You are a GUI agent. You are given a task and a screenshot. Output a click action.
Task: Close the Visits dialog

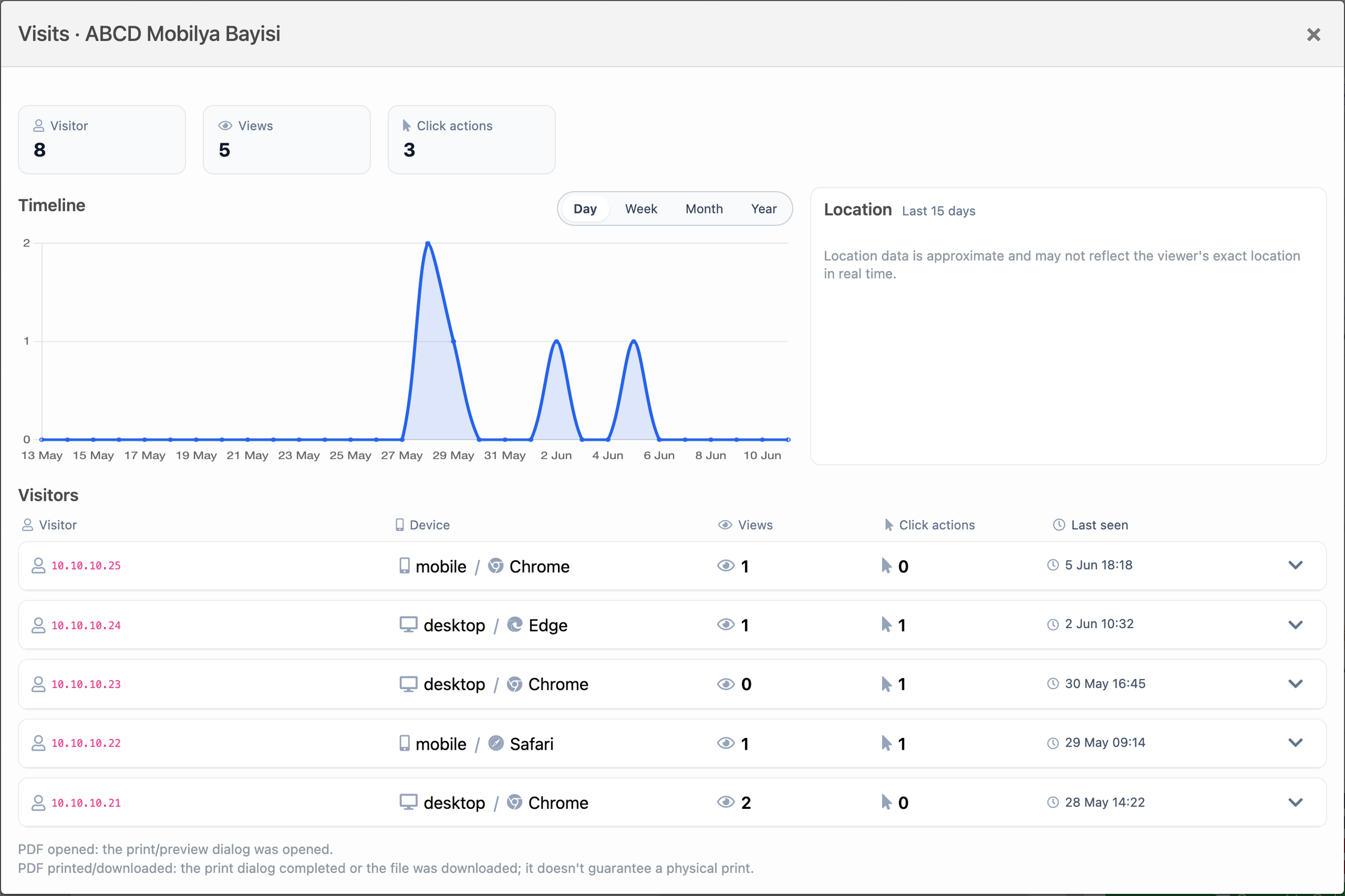click(1313, 35)
